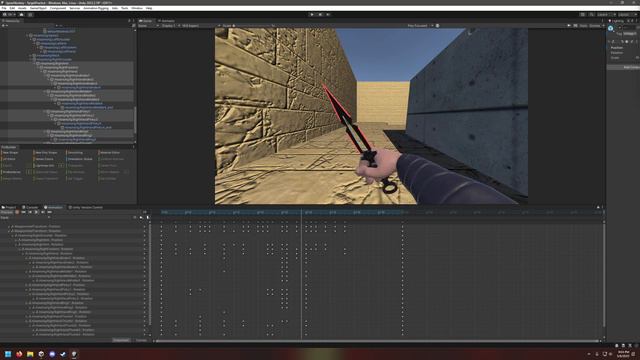Open the Animation Rigging menu
Viewport: 640px width, 360px height.
click(96, 8)
